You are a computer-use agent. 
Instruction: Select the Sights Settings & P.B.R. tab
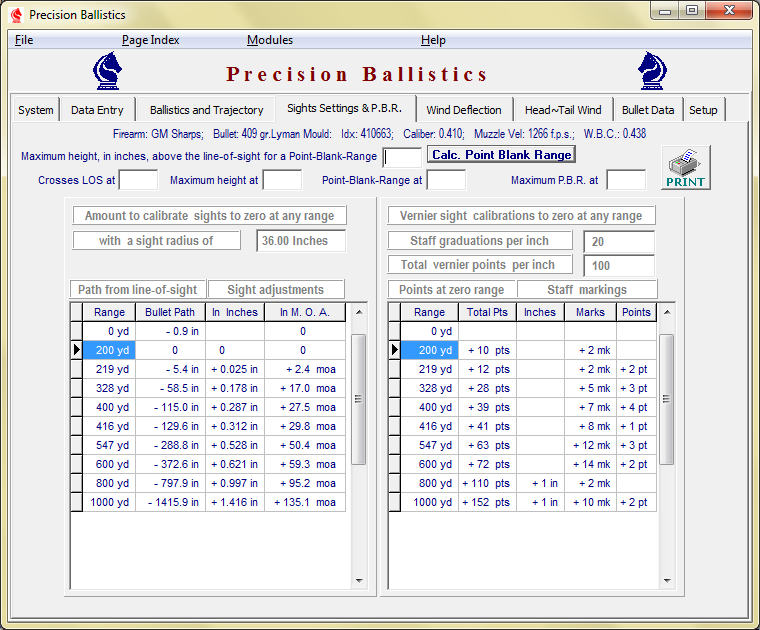pos(345,109)
